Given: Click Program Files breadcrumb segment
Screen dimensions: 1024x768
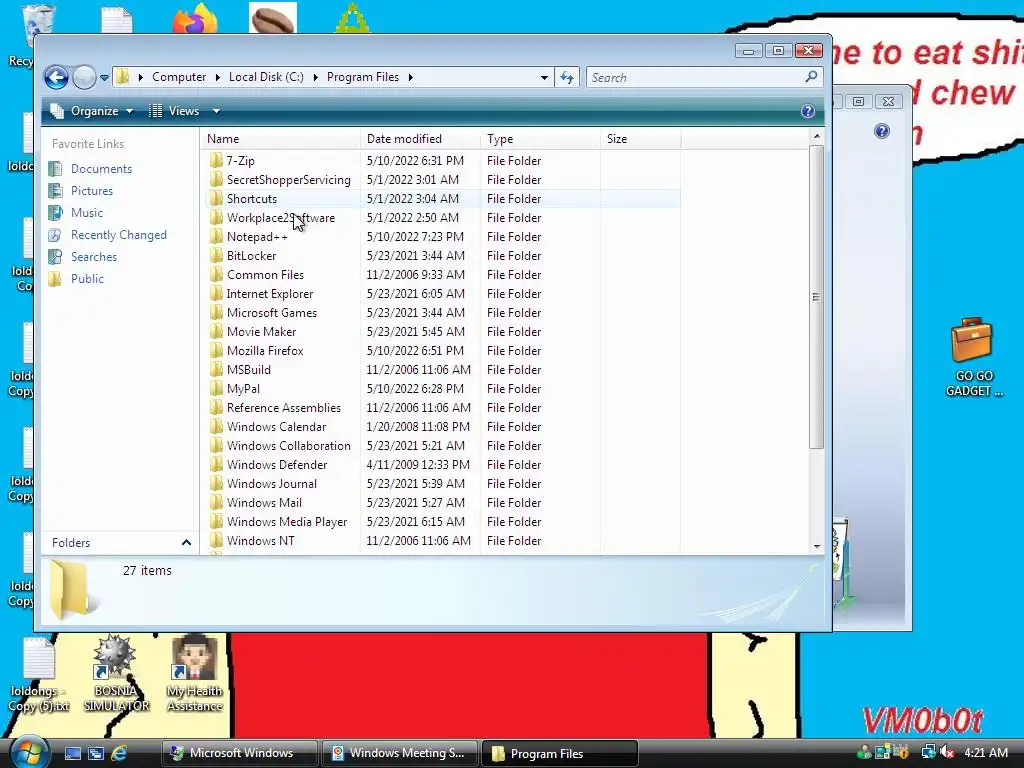Looking at the screenshot, I should click(362, 77).
